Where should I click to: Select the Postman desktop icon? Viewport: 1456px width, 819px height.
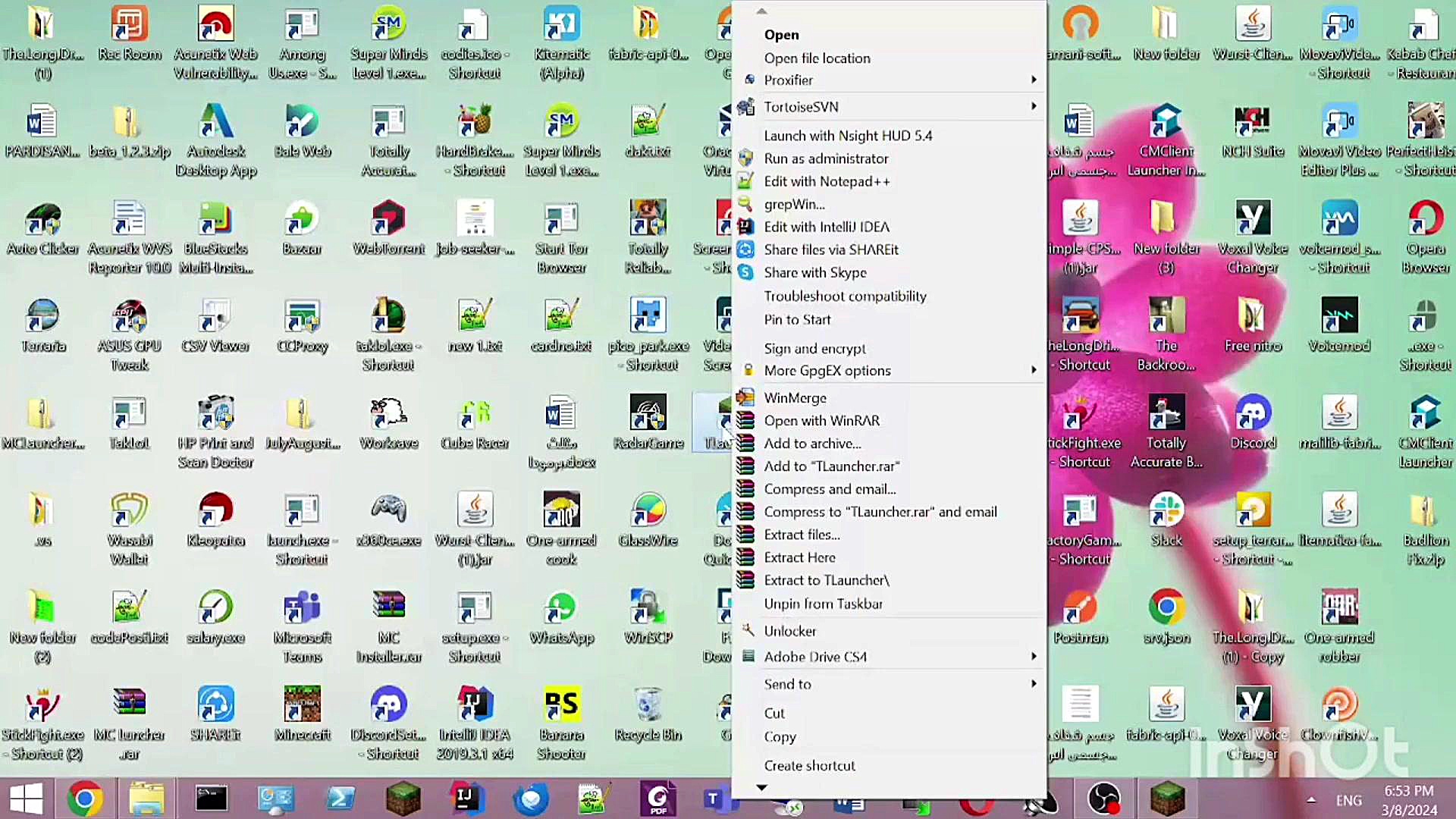(1080, 616)
